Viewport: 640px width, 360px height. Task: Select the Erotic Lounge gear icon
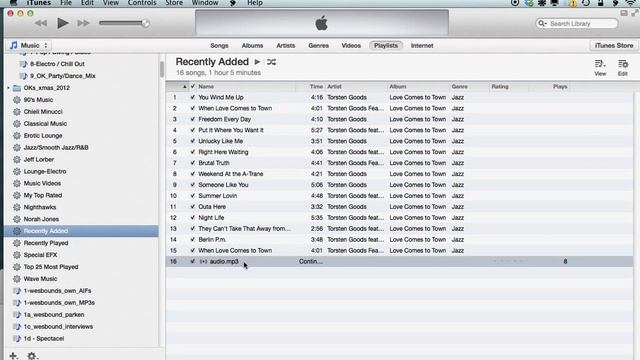[x=17, y=136]
